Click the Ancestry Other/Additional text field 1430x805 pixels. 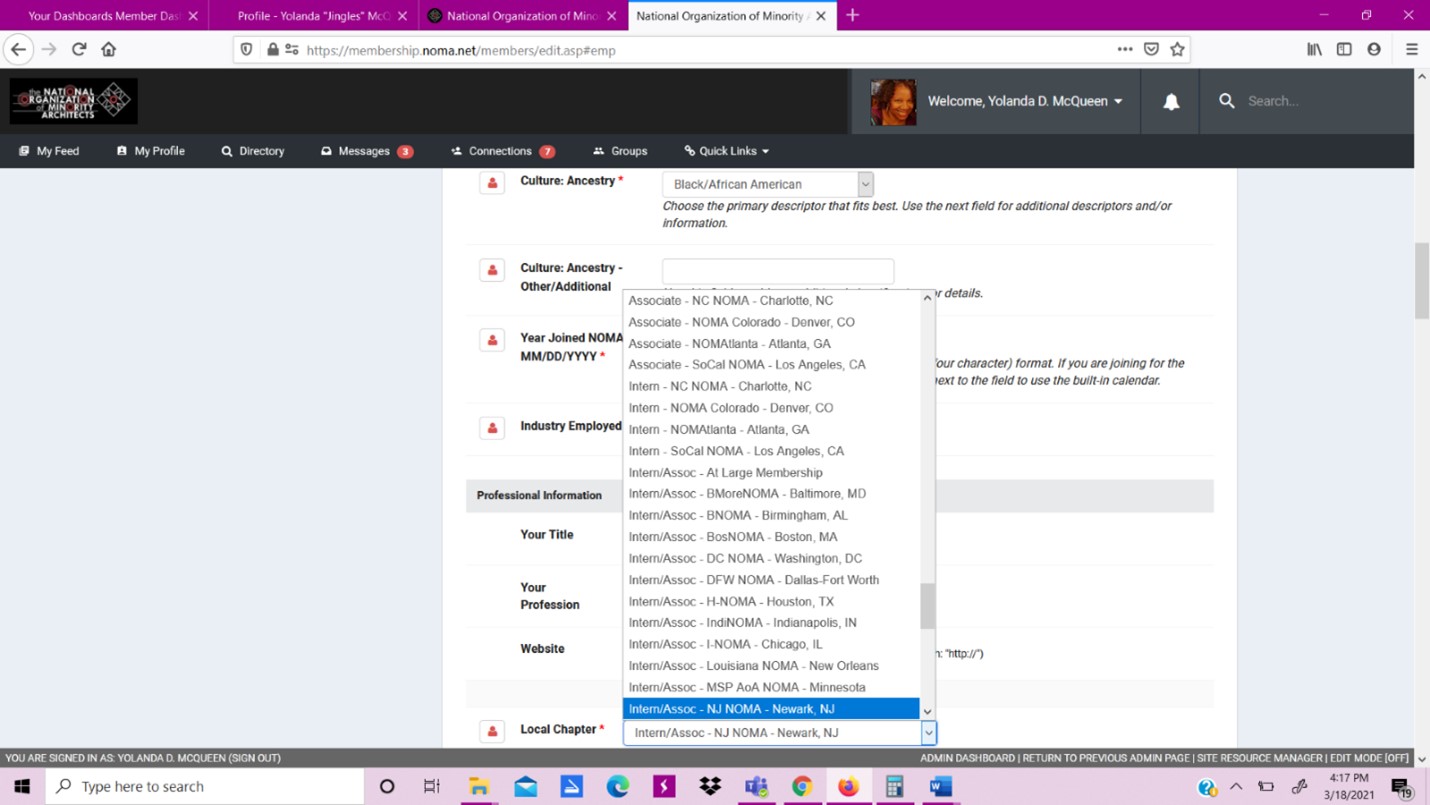tap(778, 271)
